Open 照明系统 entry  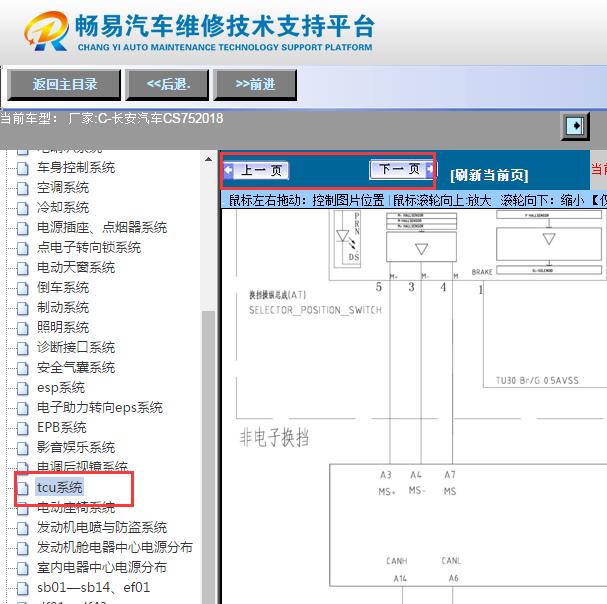point(63,328)
